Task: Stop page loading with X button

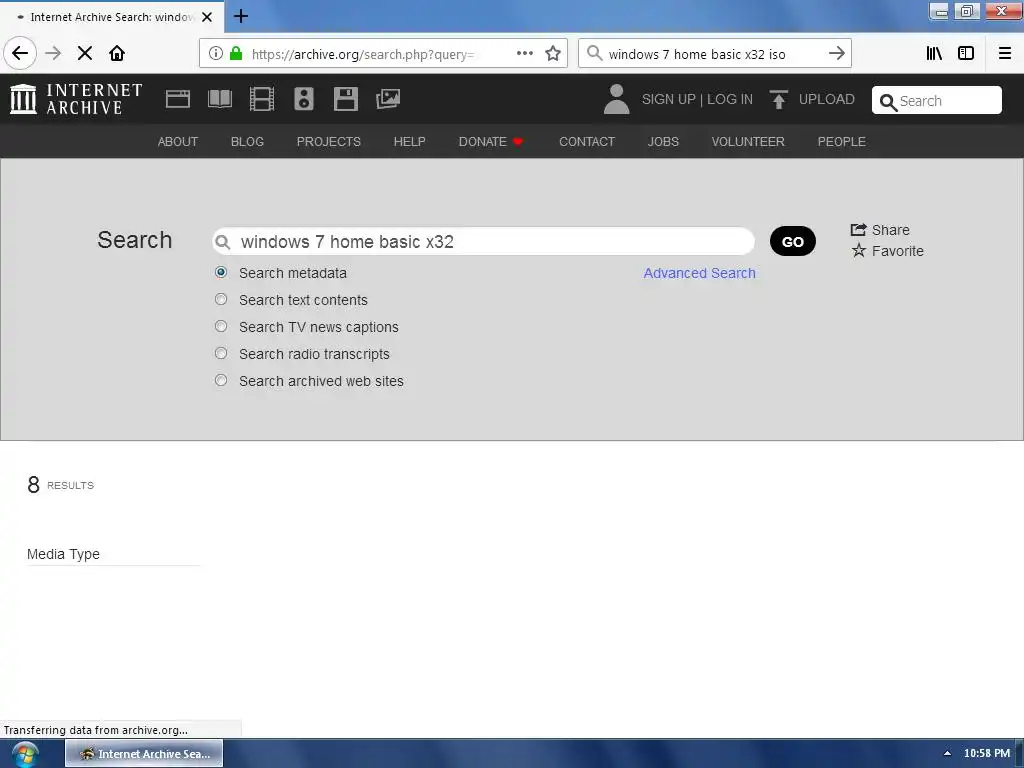Action: (85, 53)
